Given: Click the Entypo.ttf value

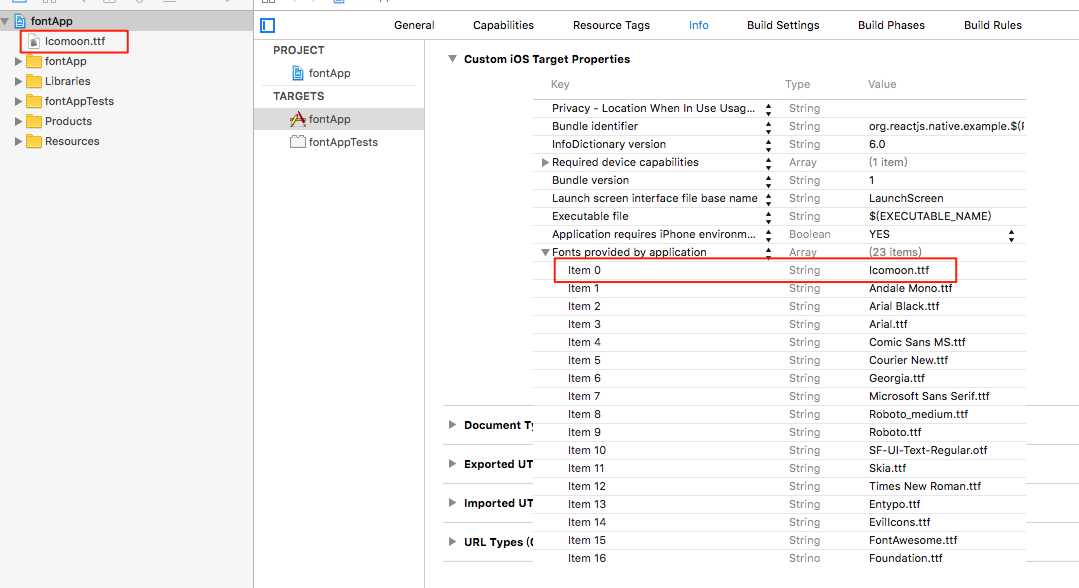Looking at the screenshot, I should point(895,504).
